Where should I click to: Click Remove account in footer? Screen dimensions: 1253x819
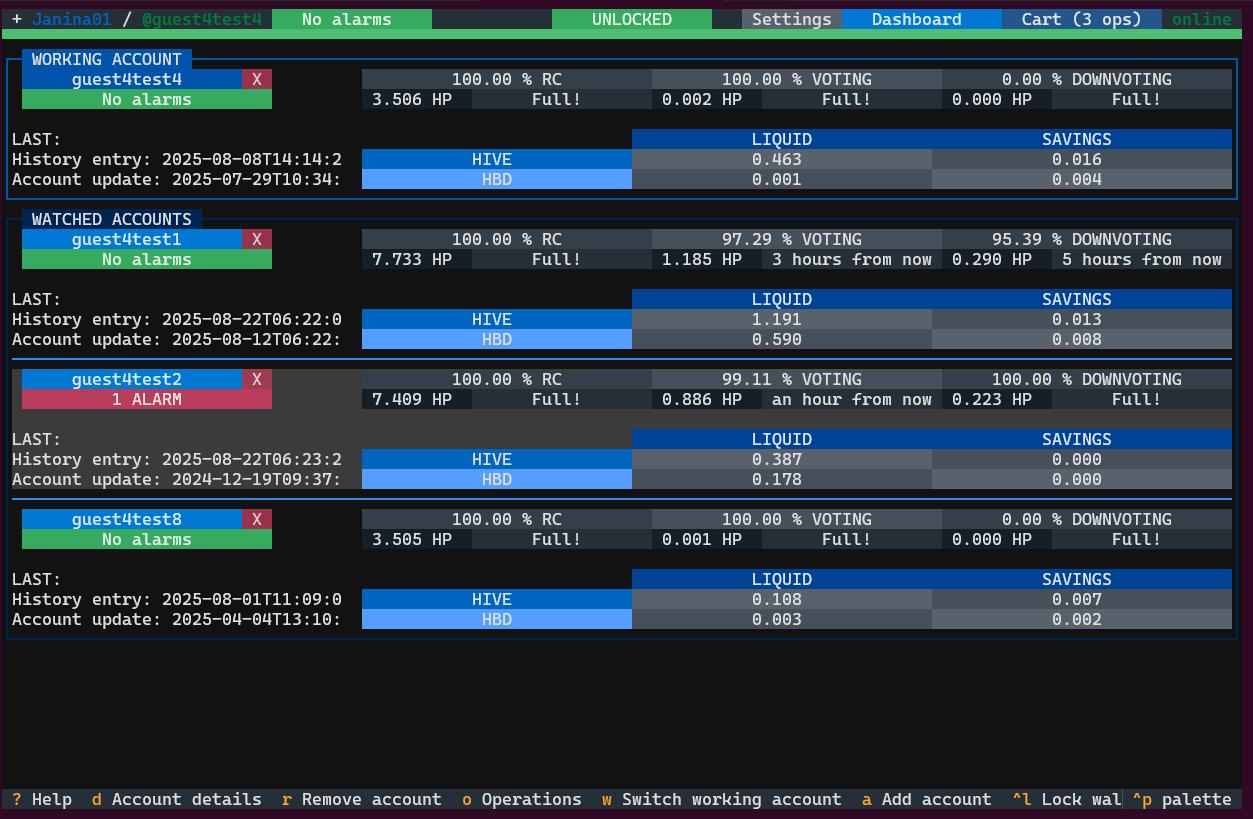pos(362,799)
